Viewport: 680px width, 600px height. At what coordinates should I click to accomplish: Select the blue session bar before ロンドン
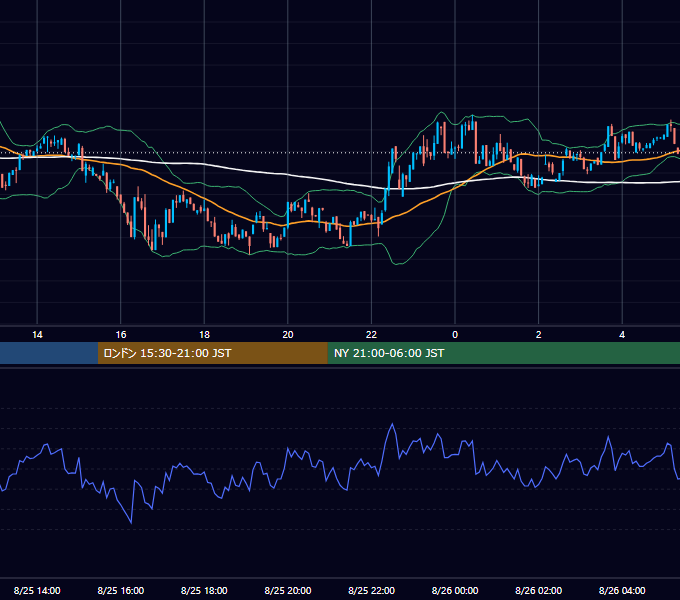(49, 353)
